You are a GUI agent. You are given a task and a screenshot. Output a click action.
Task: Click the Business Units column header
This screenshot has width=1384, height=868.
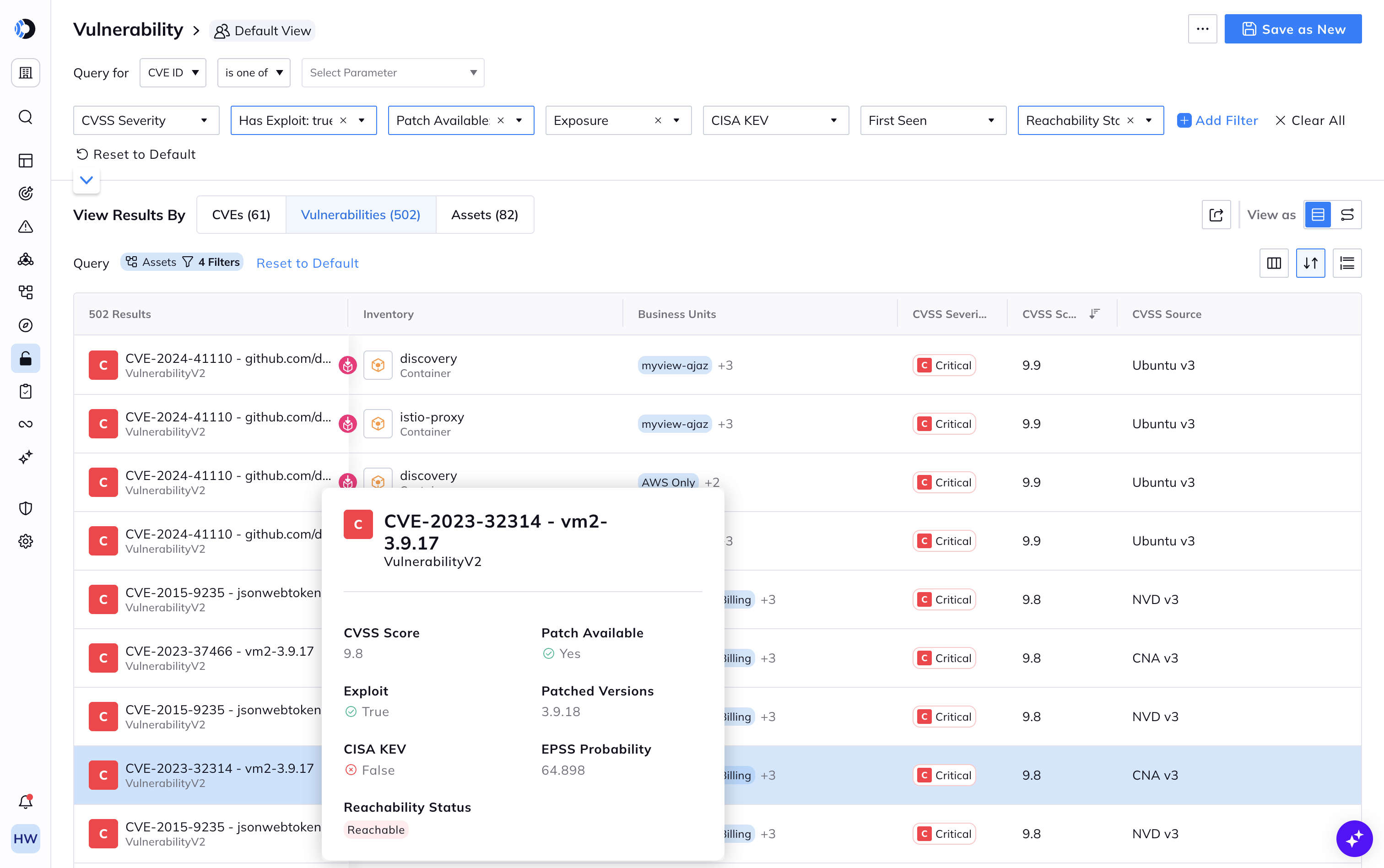(677, 314)
